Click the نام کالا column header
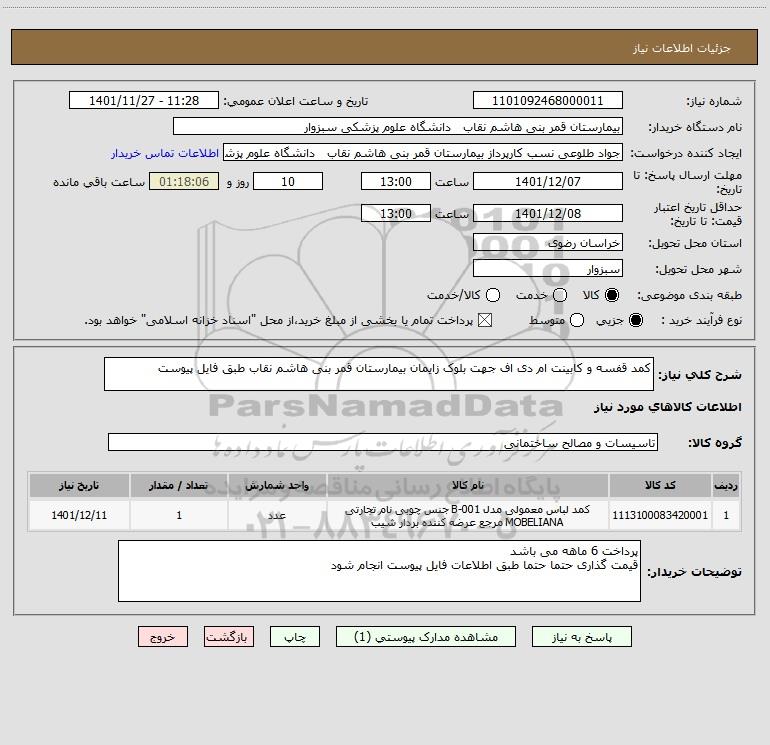 pyautogui.click(x=468, y=485)
